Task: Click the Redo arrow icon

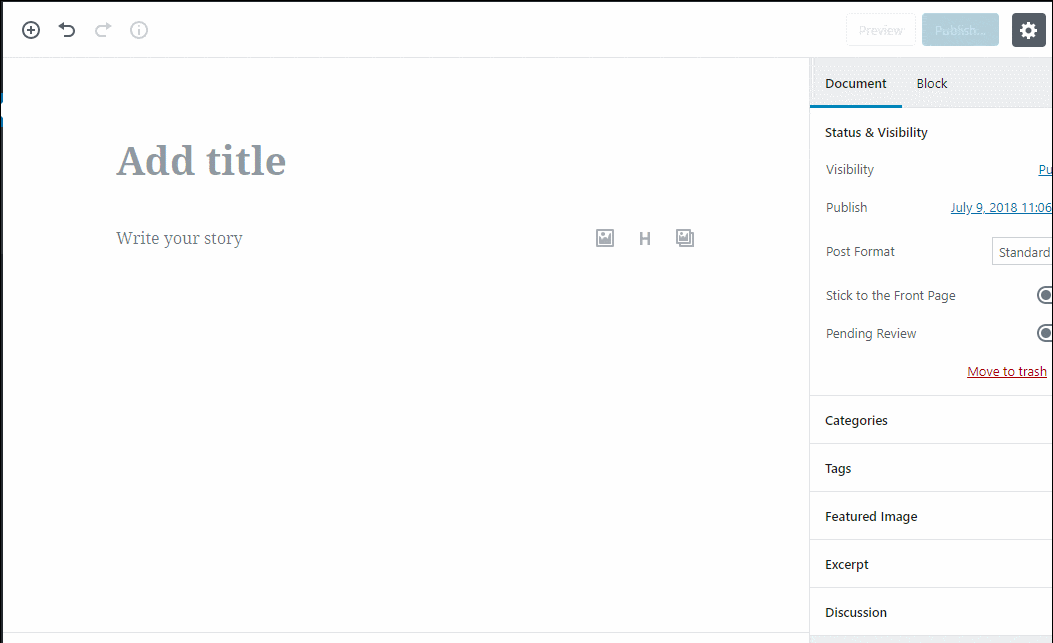Action: point(102,30)
